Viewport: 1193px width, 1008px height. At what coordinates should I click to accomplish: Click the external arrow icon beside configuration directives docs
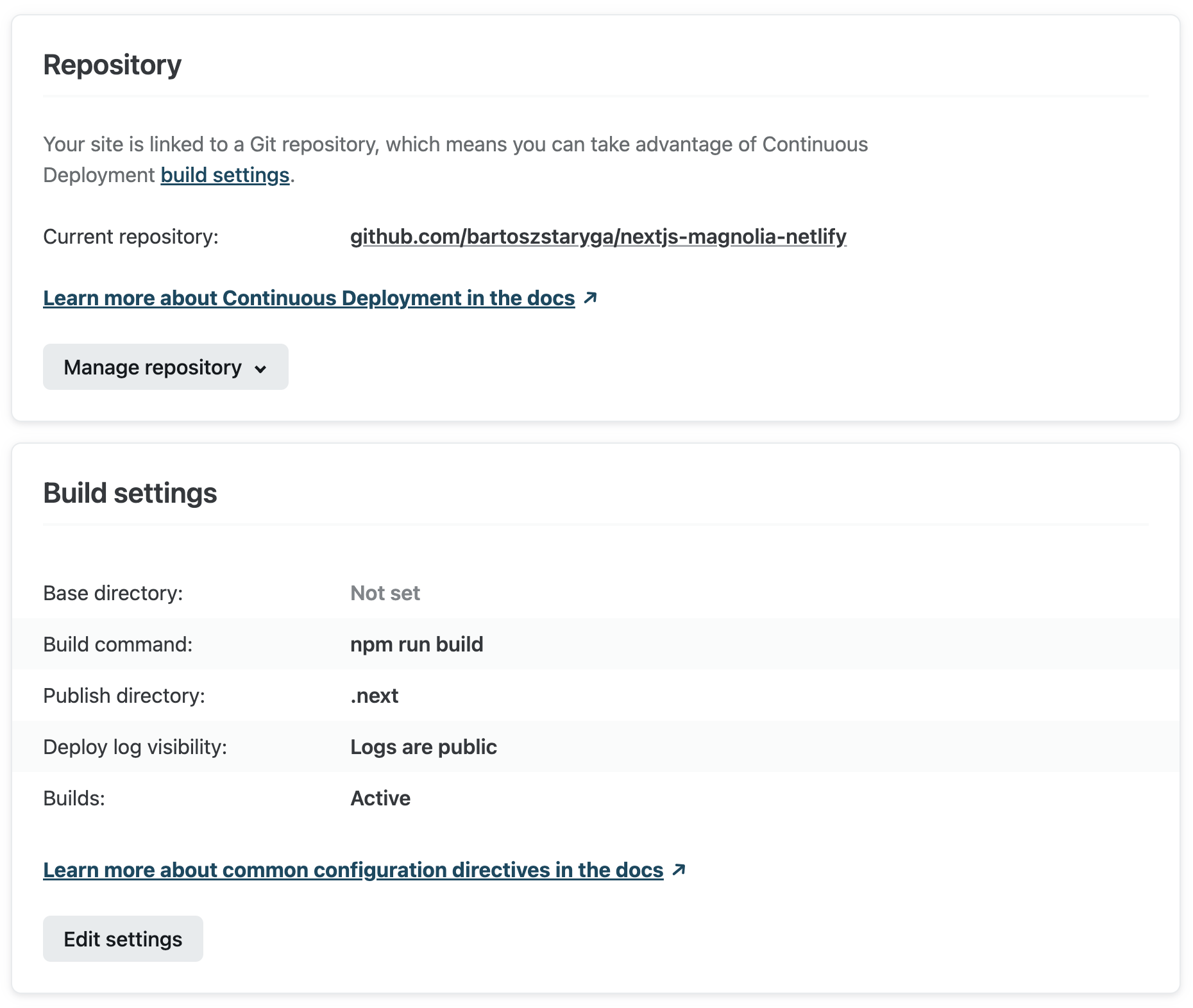click(679, 870)
